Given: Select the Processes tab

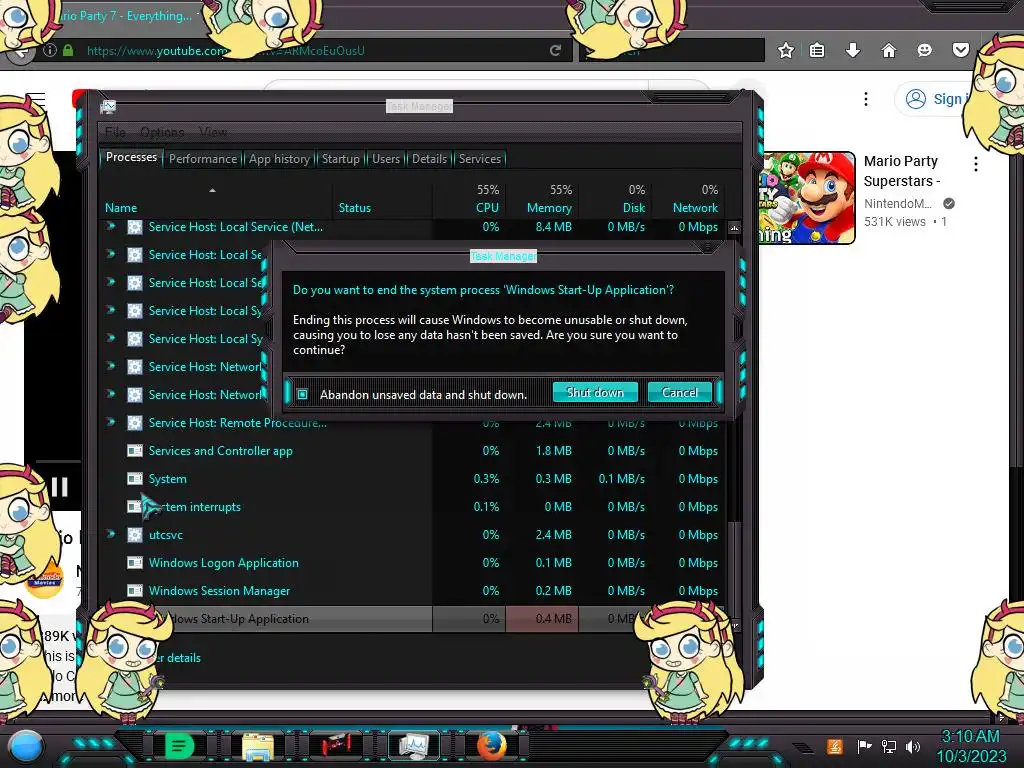Looking at the screenshot, I should (131, 157).
